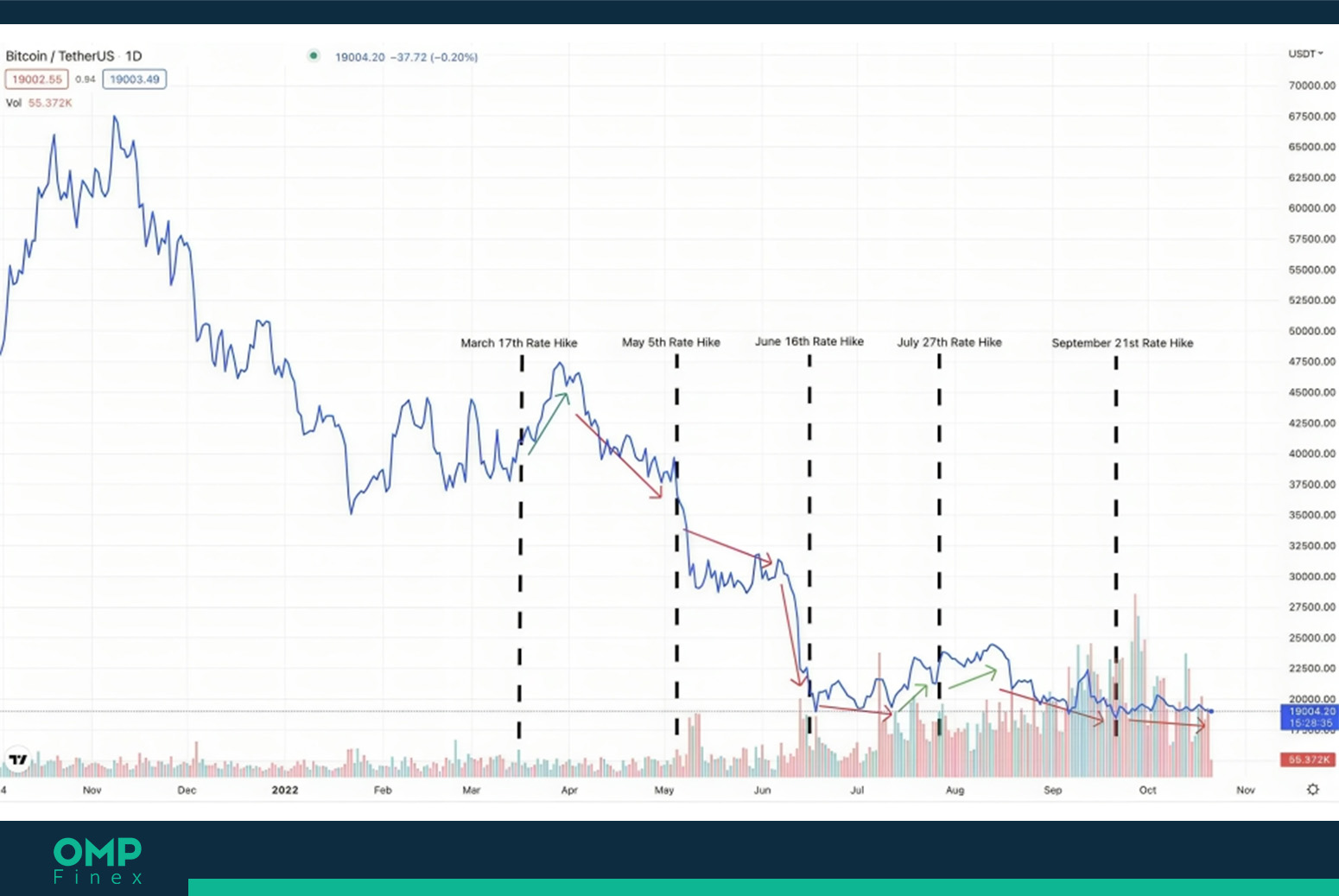
Task: Click the 2022 label on time axis
Action: click(x=285, y=790)
